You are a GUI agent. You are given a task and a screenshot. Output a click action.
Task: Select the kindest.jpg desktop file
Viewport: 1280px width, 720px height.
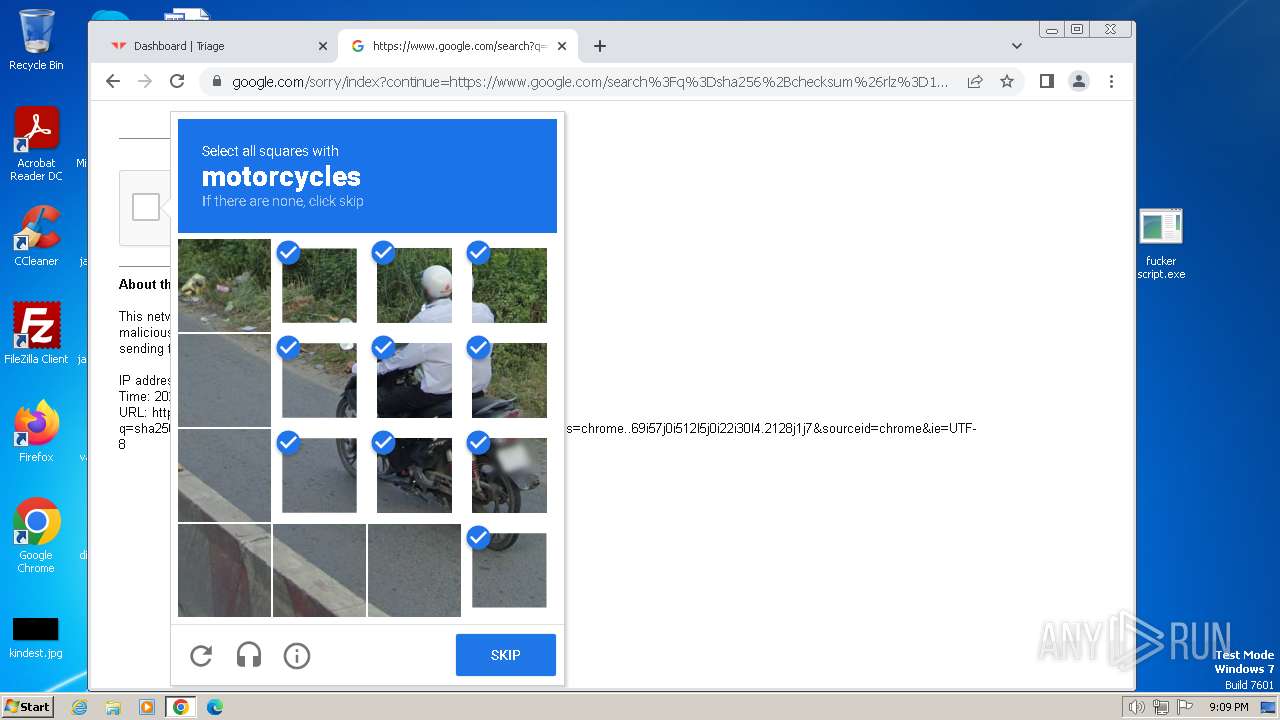click(36, 639)
